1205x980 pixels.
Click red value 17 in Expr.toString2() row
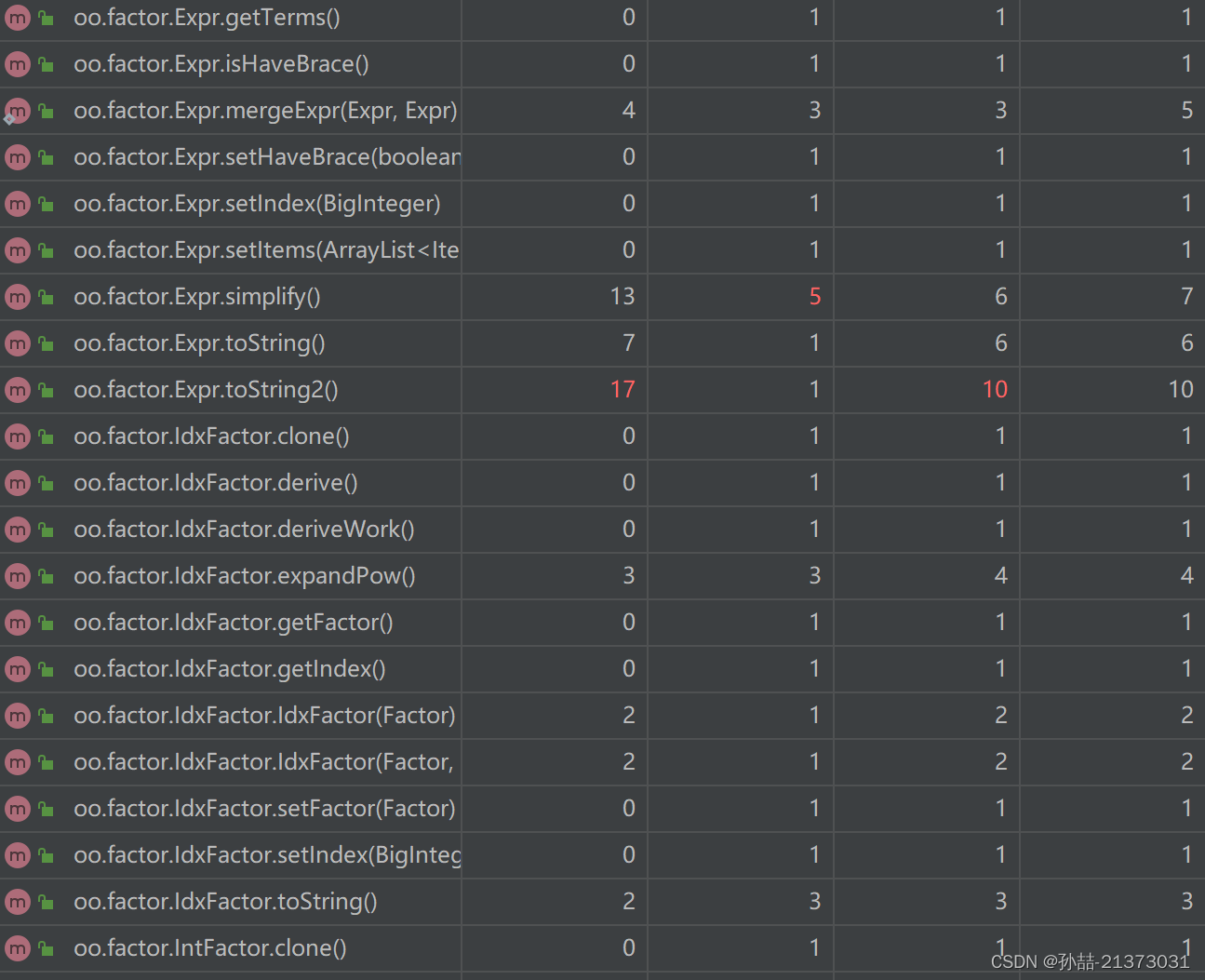pos(623,390)
